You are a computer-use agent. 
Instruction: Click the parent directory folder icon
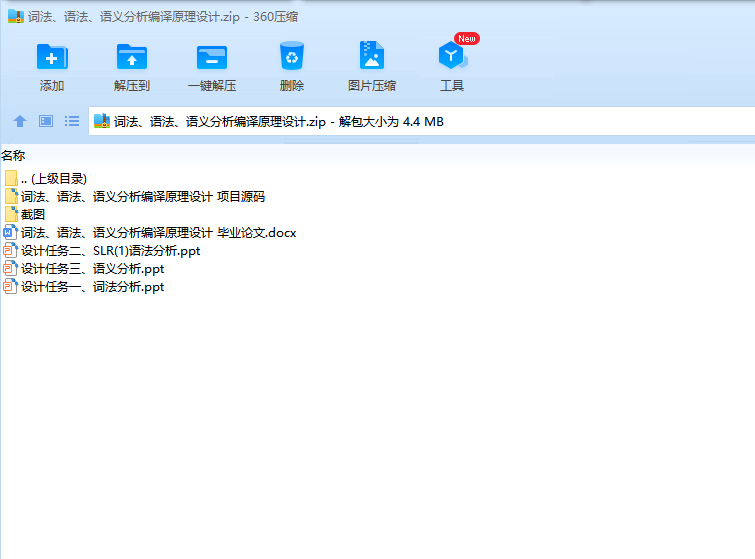tap(11, 179)
